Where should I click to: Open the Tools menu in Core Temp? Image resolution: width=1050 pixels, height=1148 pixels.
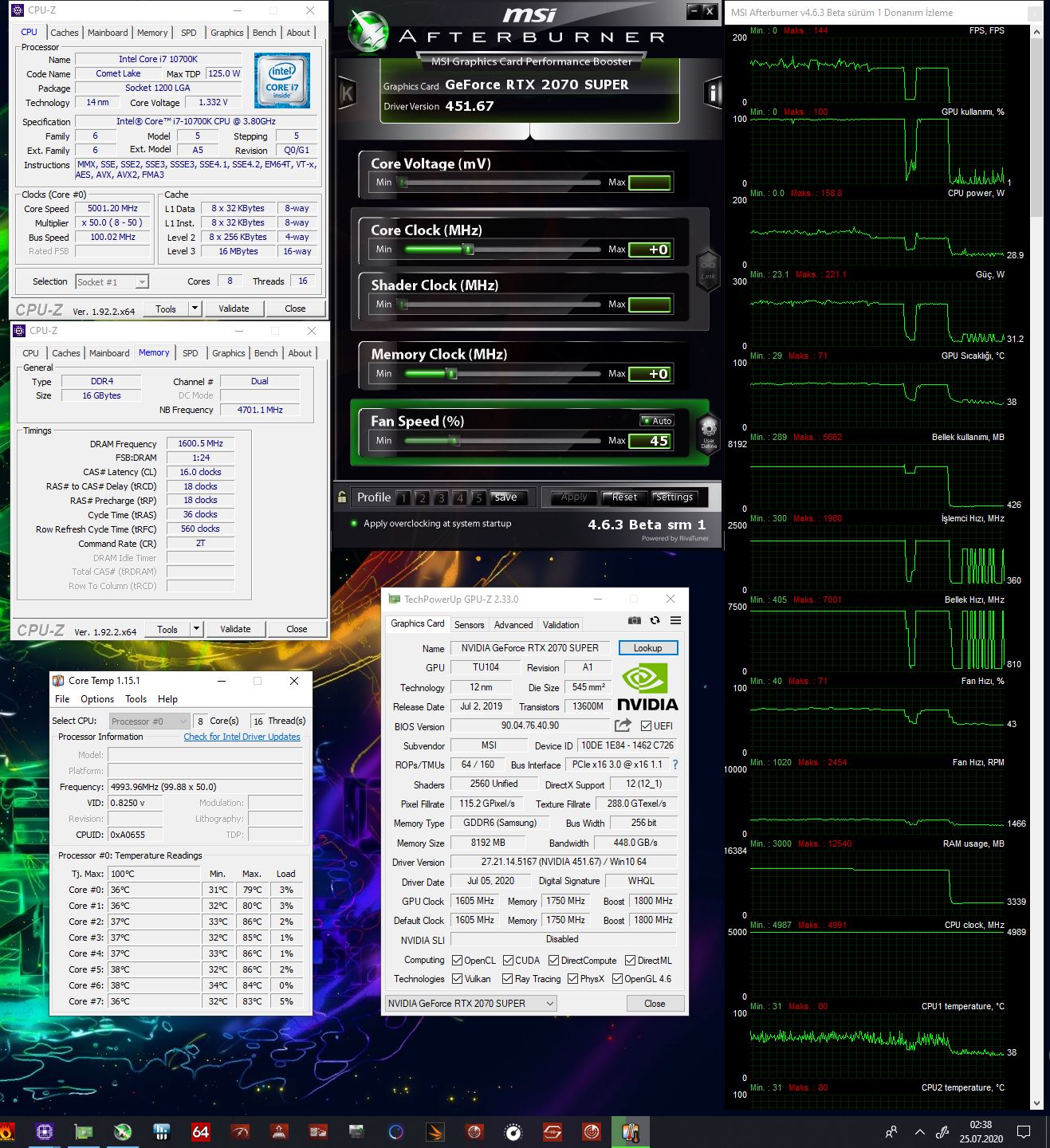click(x=136, y=699)
